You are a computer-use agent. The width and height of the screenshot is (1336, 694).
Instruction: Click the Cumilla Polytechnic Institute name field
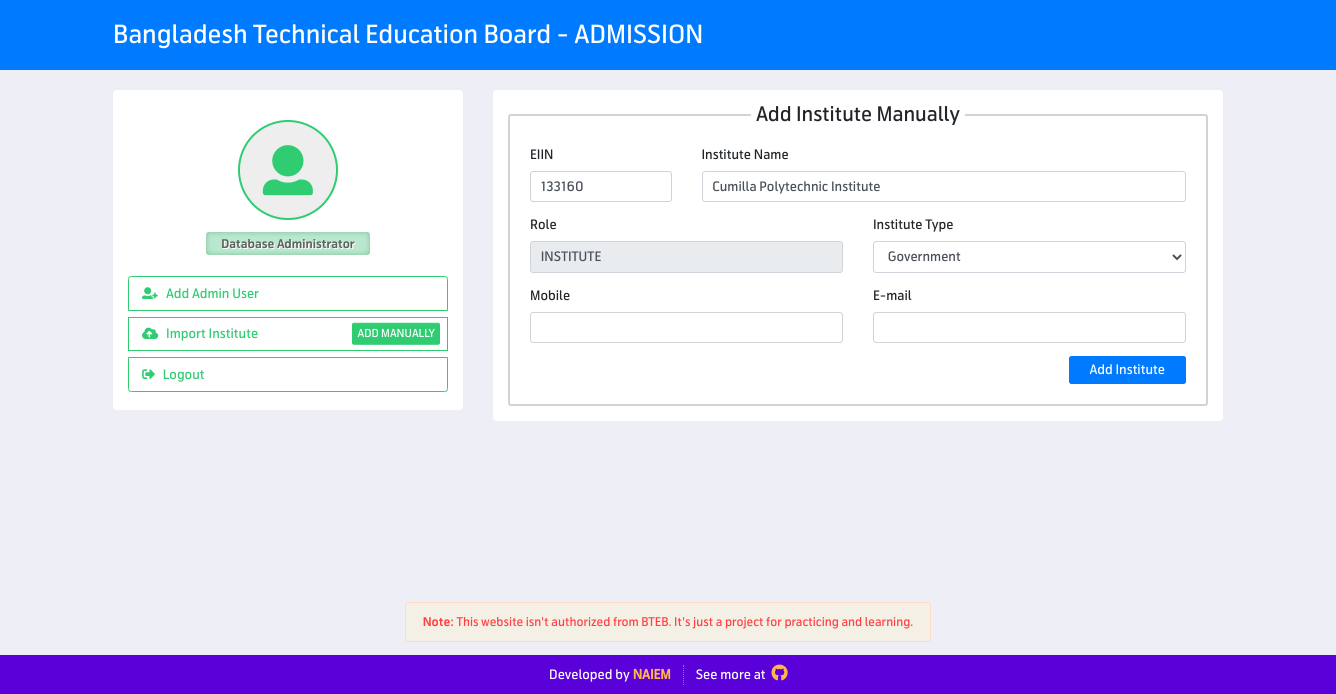pyautogui.click(x=943, y=186)
